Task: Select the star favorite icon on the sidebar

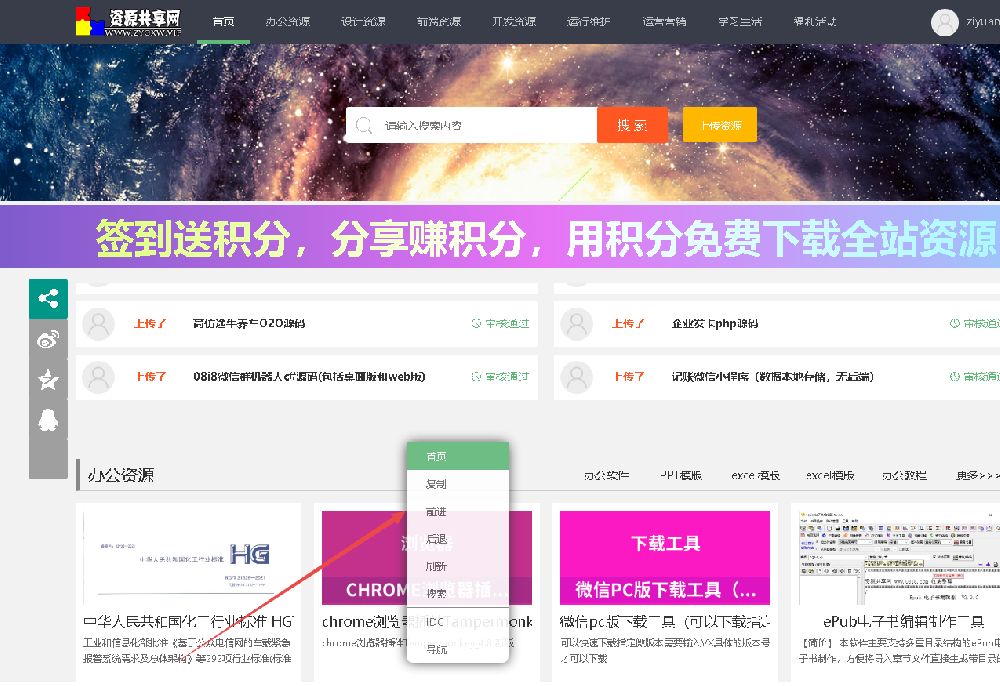Action: (48, 379)
